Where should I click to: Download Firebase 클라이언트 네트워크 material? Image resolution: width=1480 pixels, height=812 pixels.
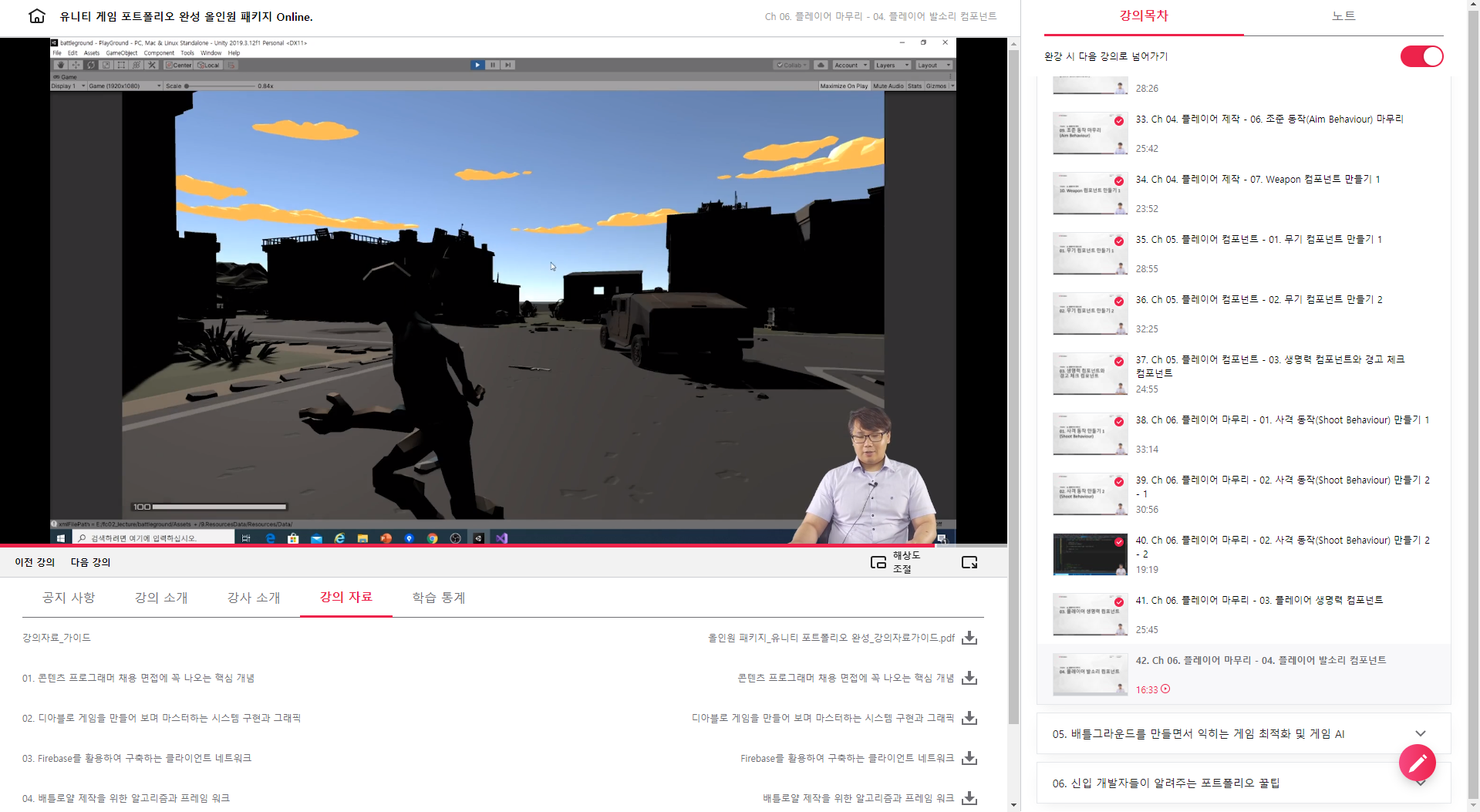(x=969, y=758)
